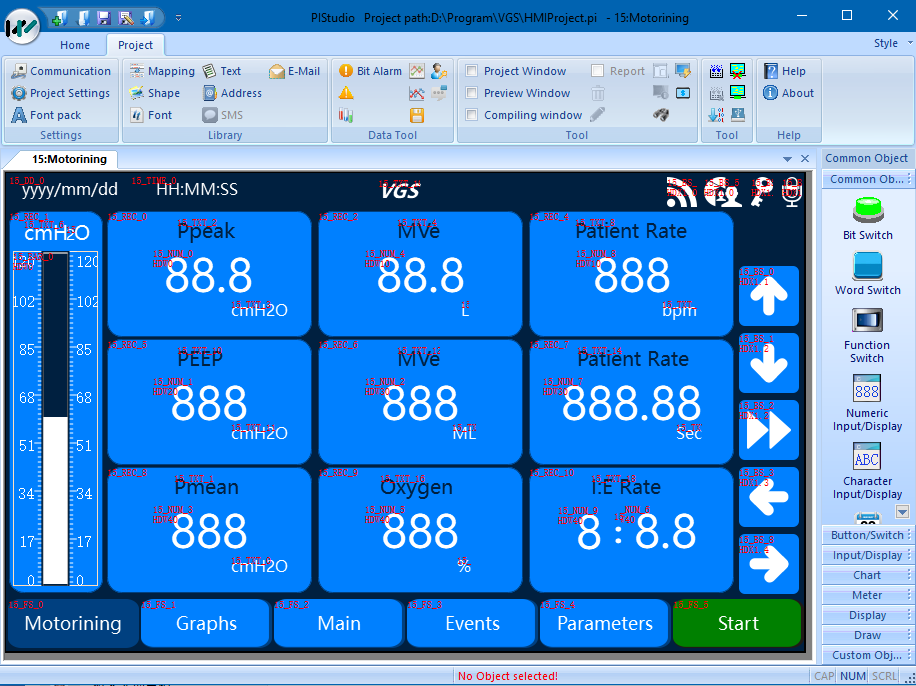Open the Shape library
This screenshot has height=686, width=916.
[154, 93]
